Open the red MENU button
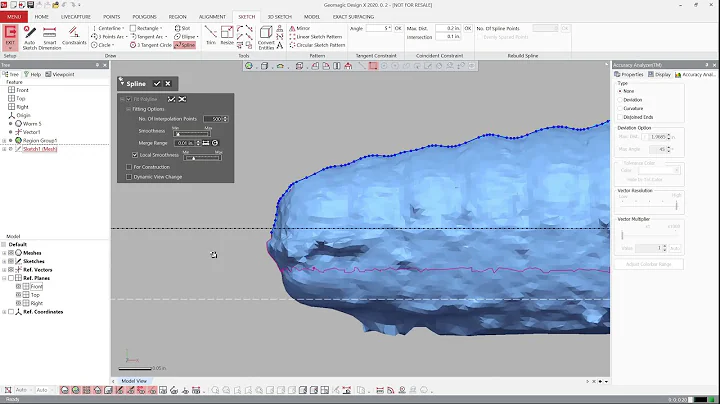The width and height of the screenshot is (720, 404). coord(14,17)
